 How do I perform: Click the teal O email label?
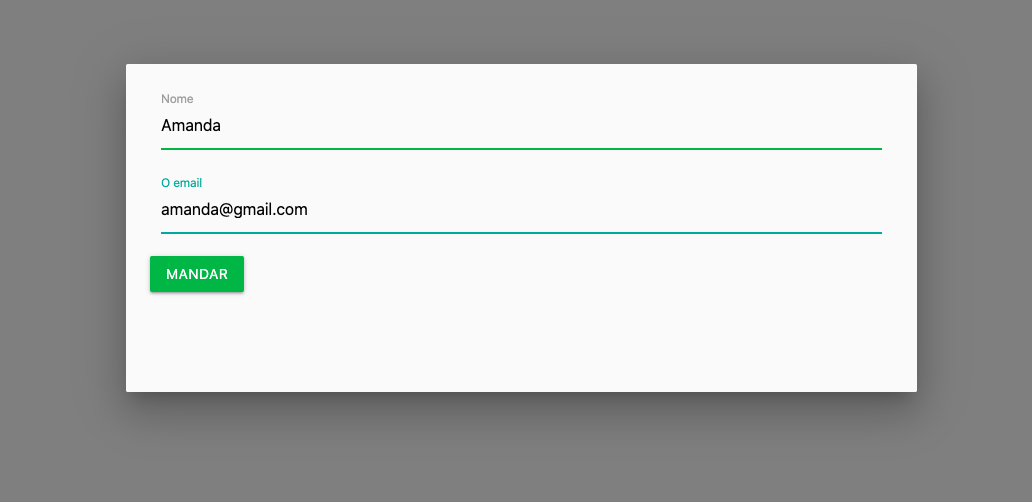coord(182,183)
